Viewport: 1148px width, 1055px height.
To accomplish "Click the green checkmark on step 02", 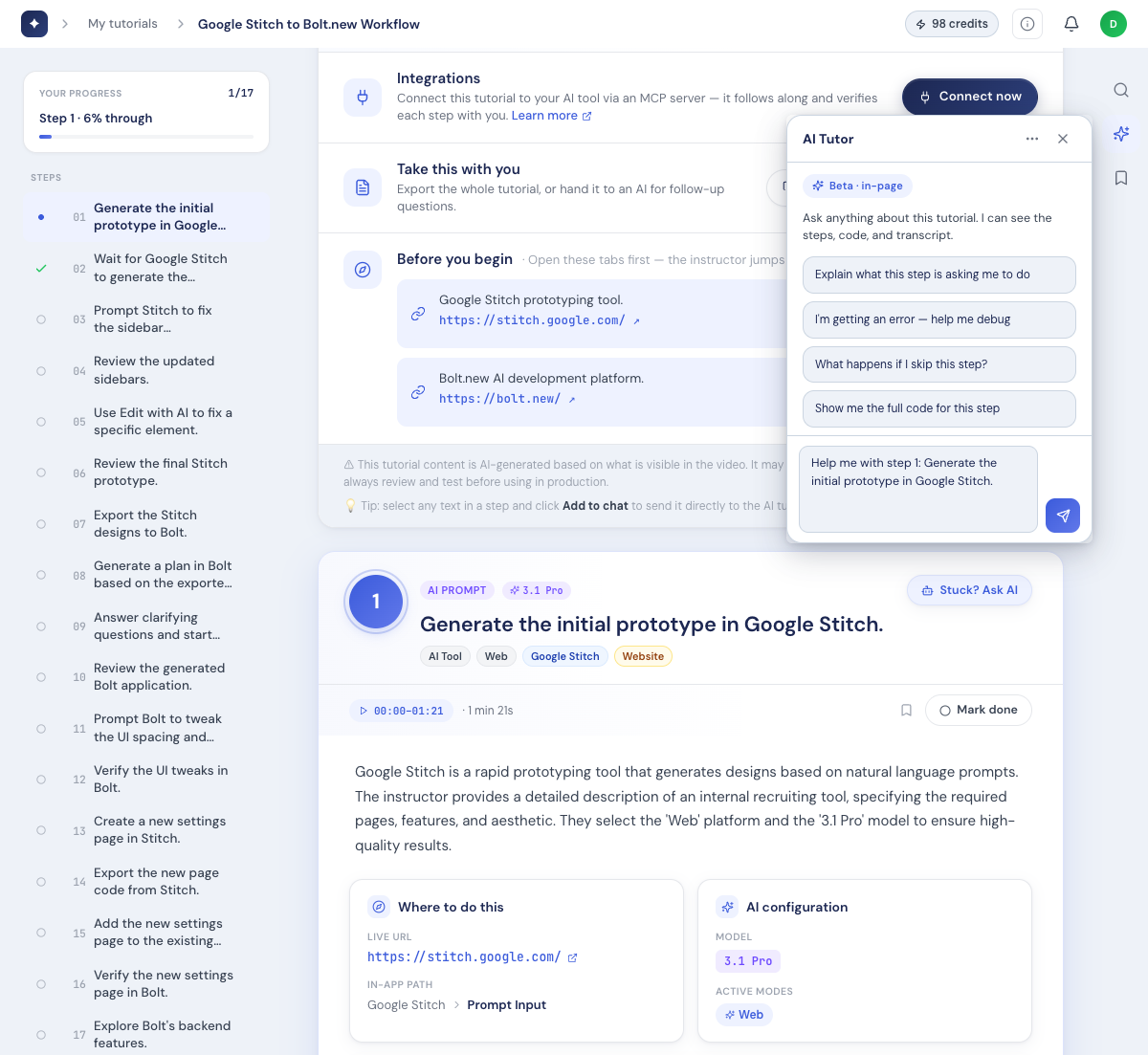I will click(x=41, y=269).
